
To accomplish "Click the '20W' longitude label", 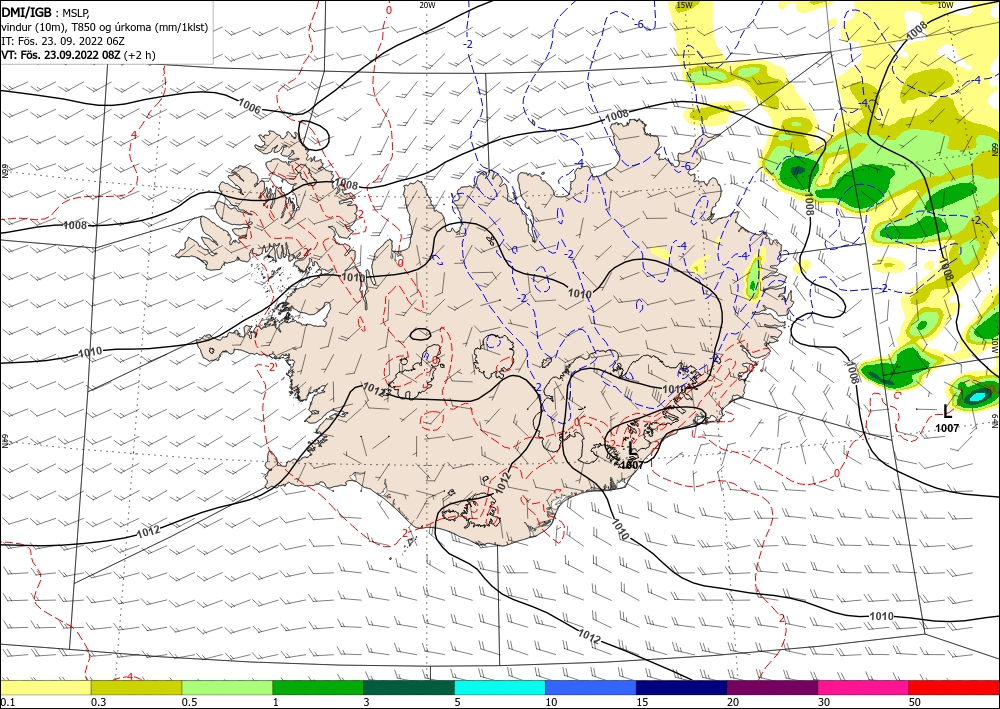I will 427,5.
